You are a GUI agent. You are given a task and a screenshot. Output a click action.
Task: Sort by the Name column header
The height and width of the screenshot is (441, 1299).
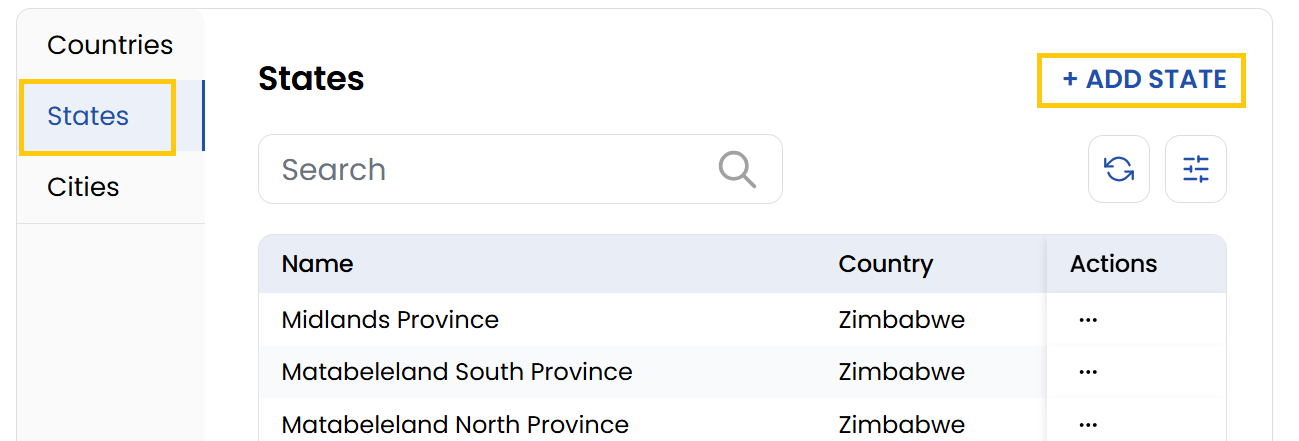pos(317,264)
